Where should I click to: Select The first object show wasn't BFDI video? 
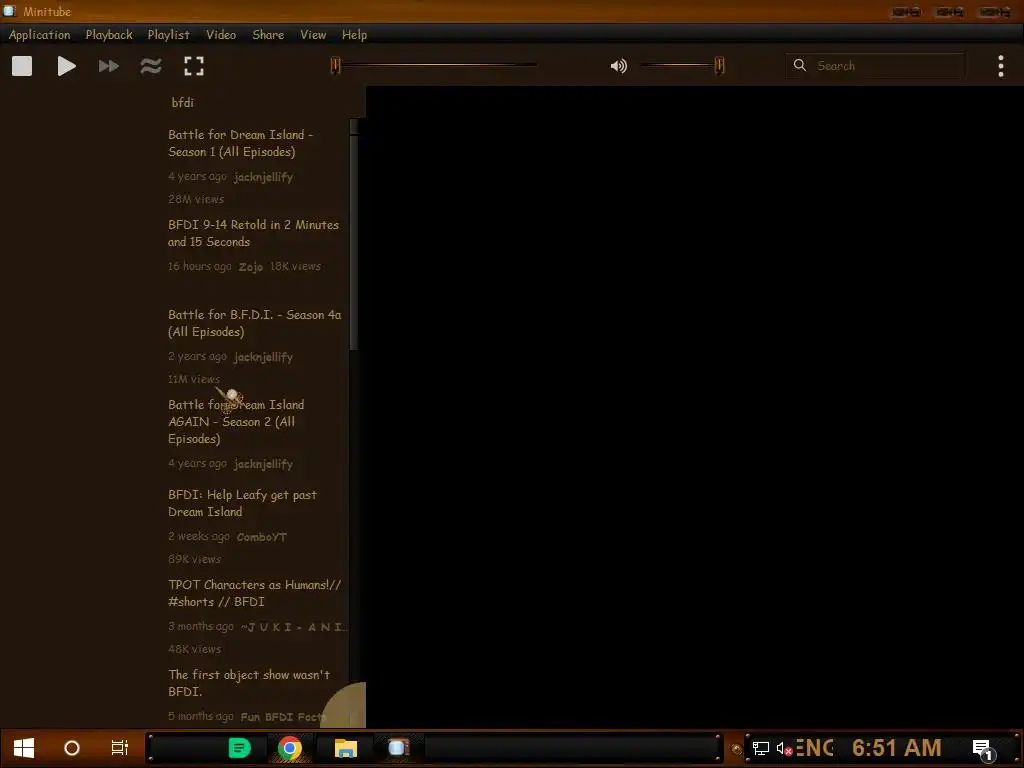(249, 683)
